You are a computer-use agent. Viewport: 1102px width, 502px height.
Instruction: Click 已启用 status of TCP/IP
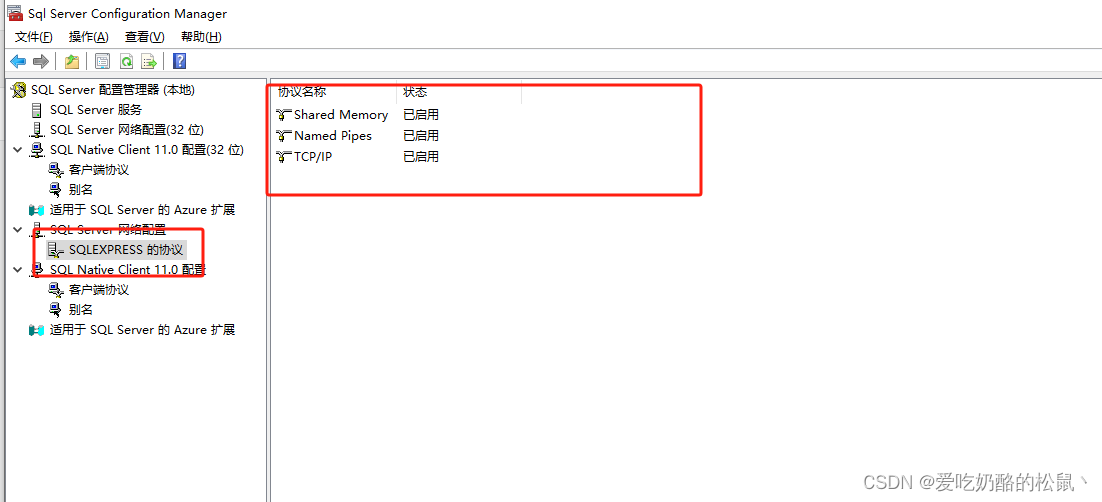(x=421, y=156)
